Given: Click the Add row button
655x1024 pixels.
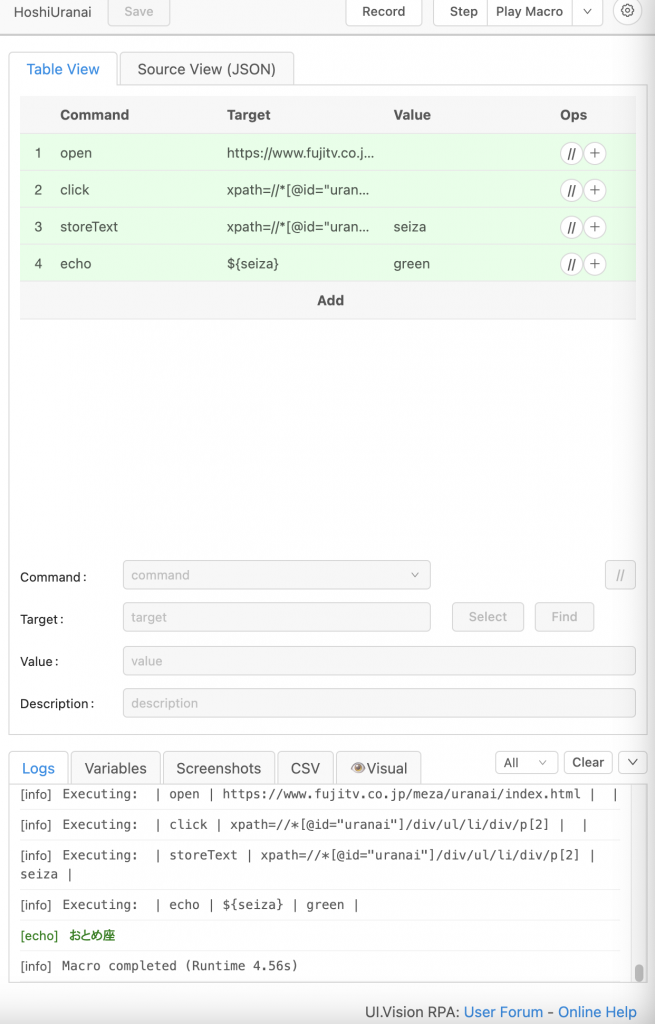Looking at the screenshot, I should coord(328,300).
